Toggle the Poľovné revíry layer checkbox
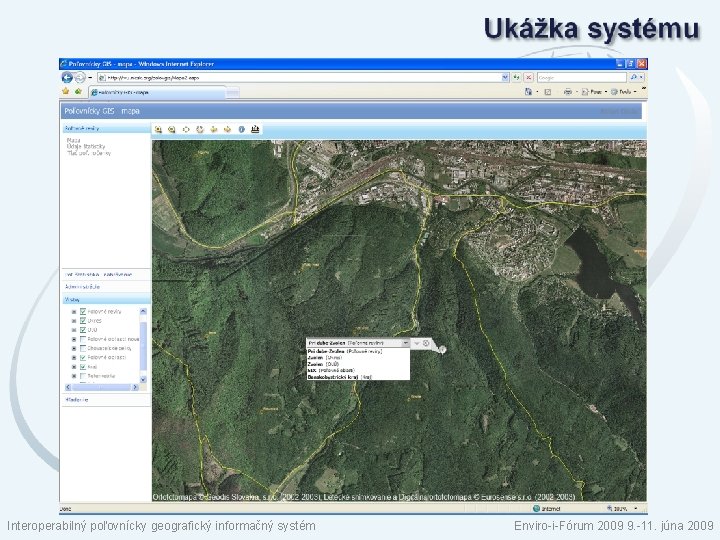Viewport: 720px width, 540px height. [x=83, y=311]
